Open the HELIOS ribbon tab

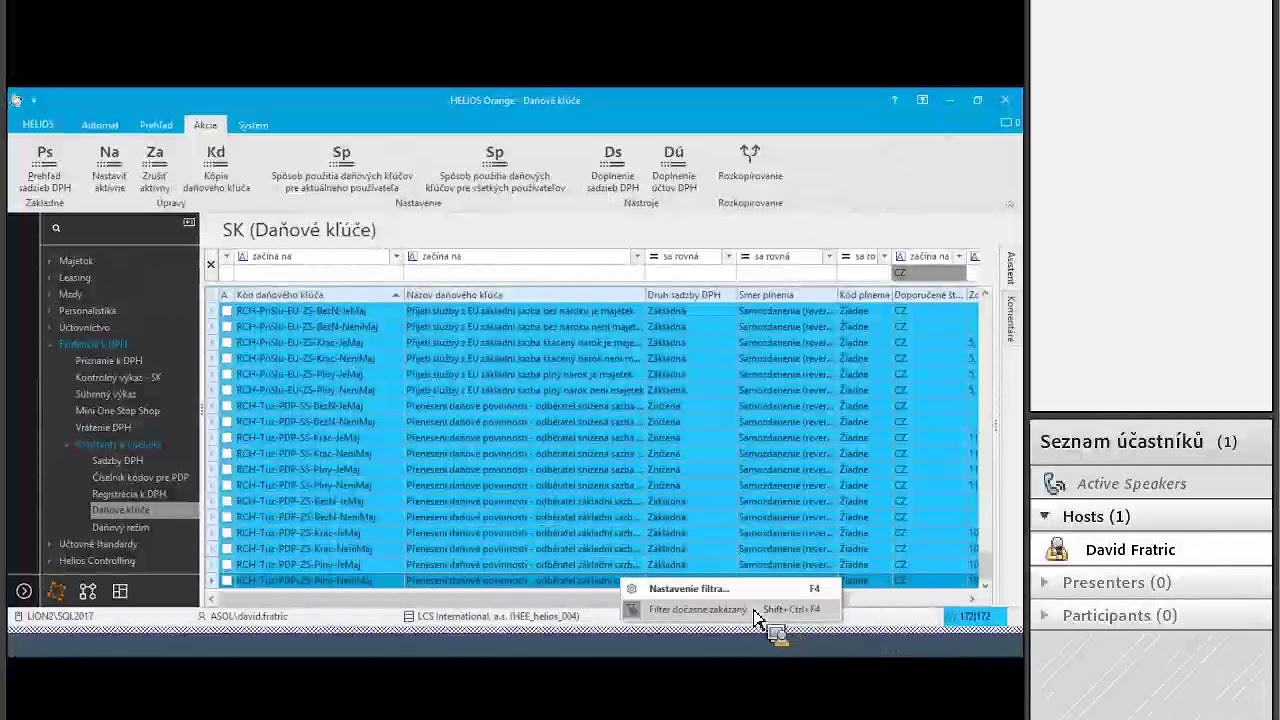pyautogui.click(x=38, y=125)
